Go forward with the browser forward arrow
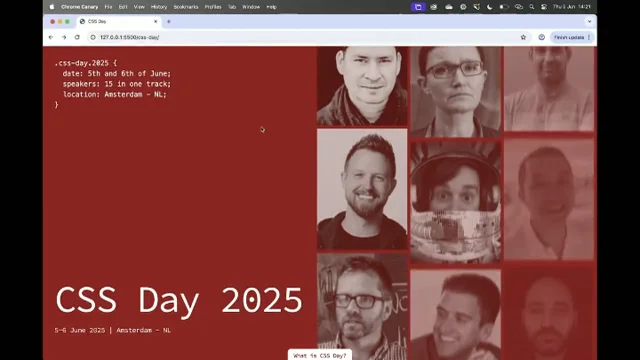 pyautogui.click(x=64, y=37)
